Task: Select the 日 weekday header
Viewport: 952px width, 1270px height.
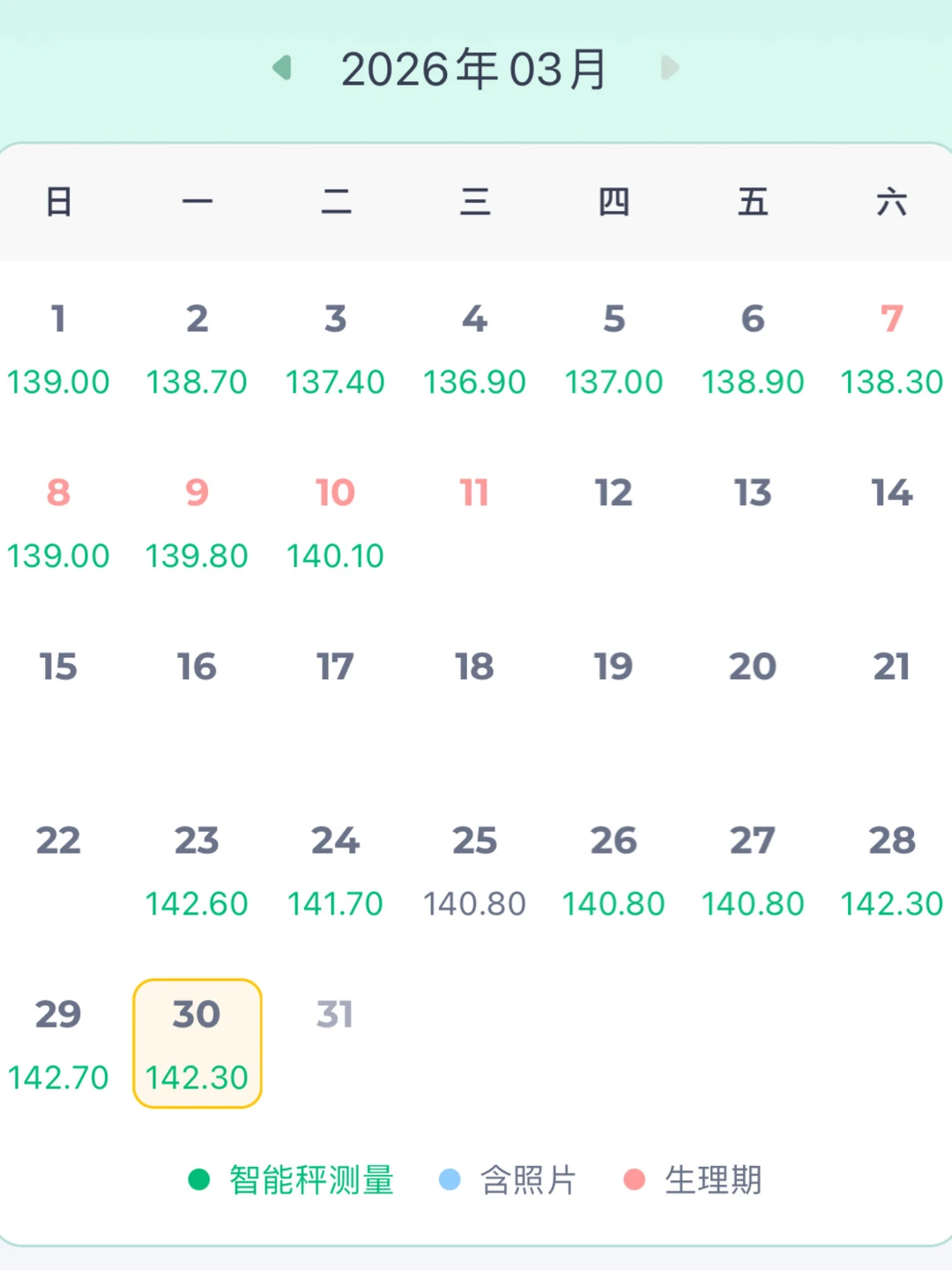Action: (58, 201)
